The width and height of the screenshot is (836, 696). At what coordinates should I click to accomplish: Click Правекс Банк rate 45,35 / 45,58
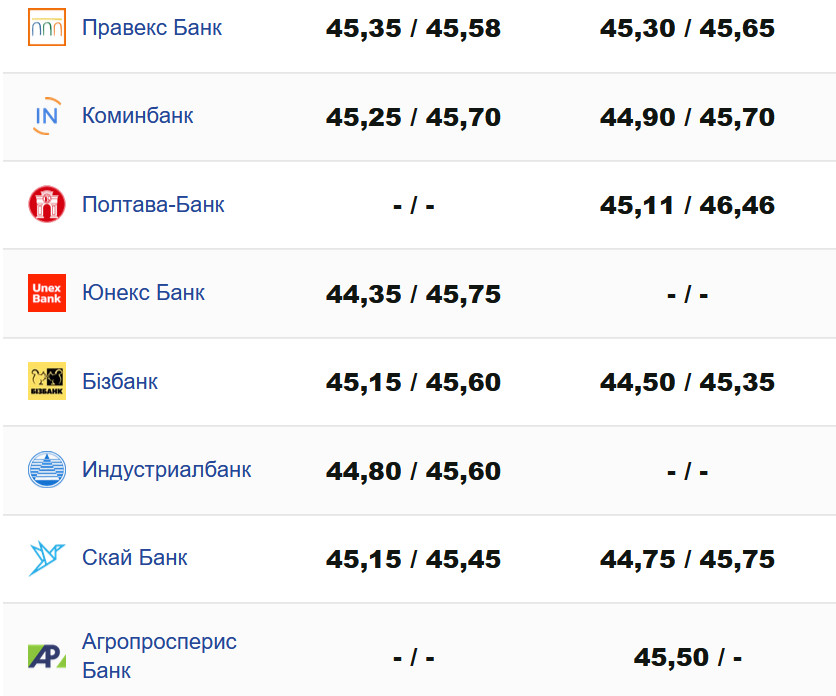(x=413, y=28)
